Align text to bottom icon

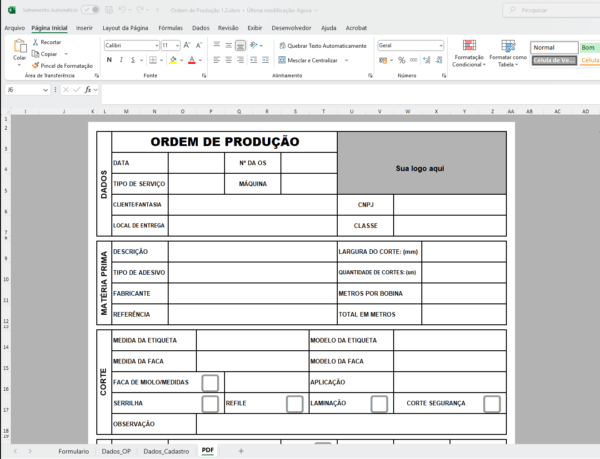pyautogui.click(x=240, y=46)
